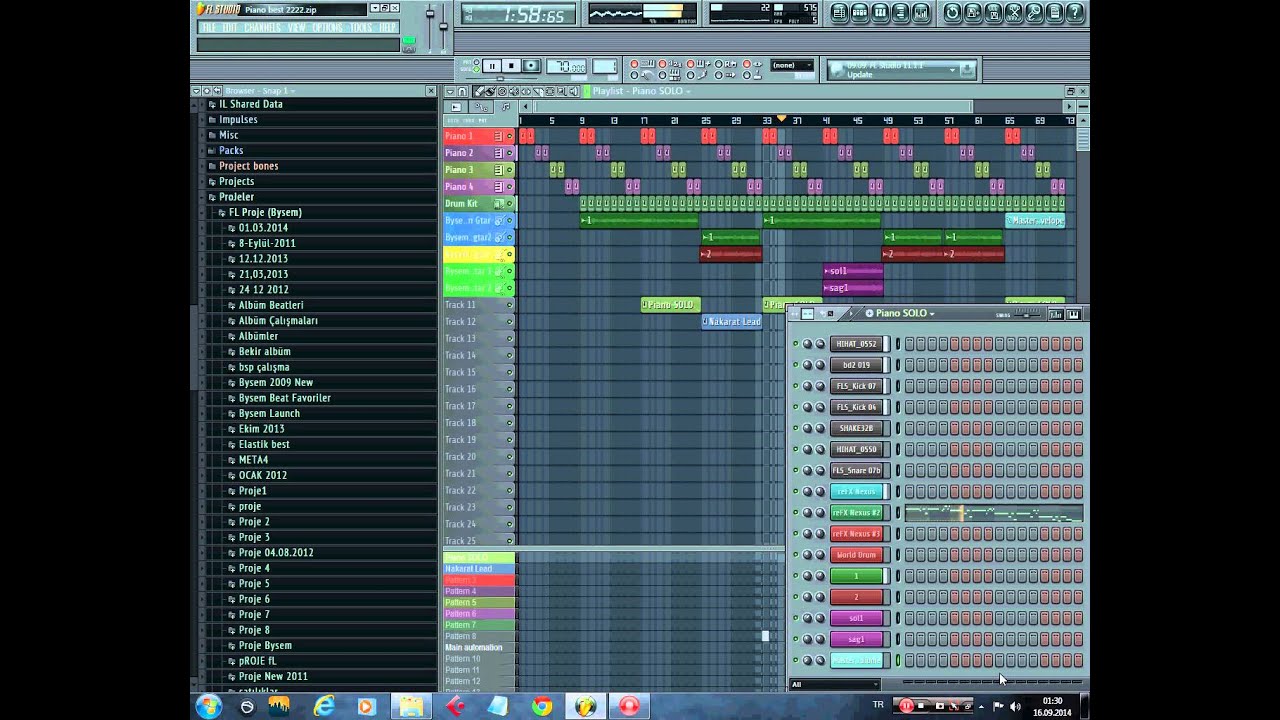Collapse the Projeler folder

[237, 197]
